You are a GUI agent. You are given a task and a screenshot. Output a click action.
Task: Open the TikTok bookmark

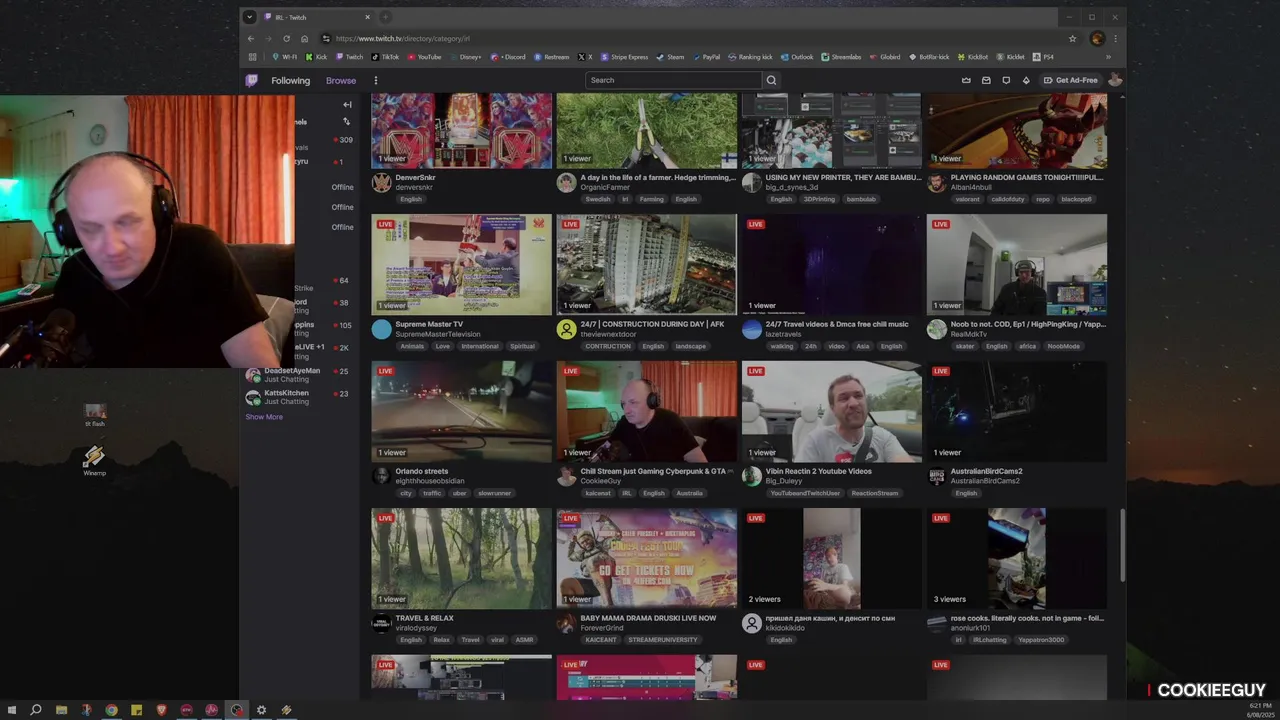tap(385, 57)
